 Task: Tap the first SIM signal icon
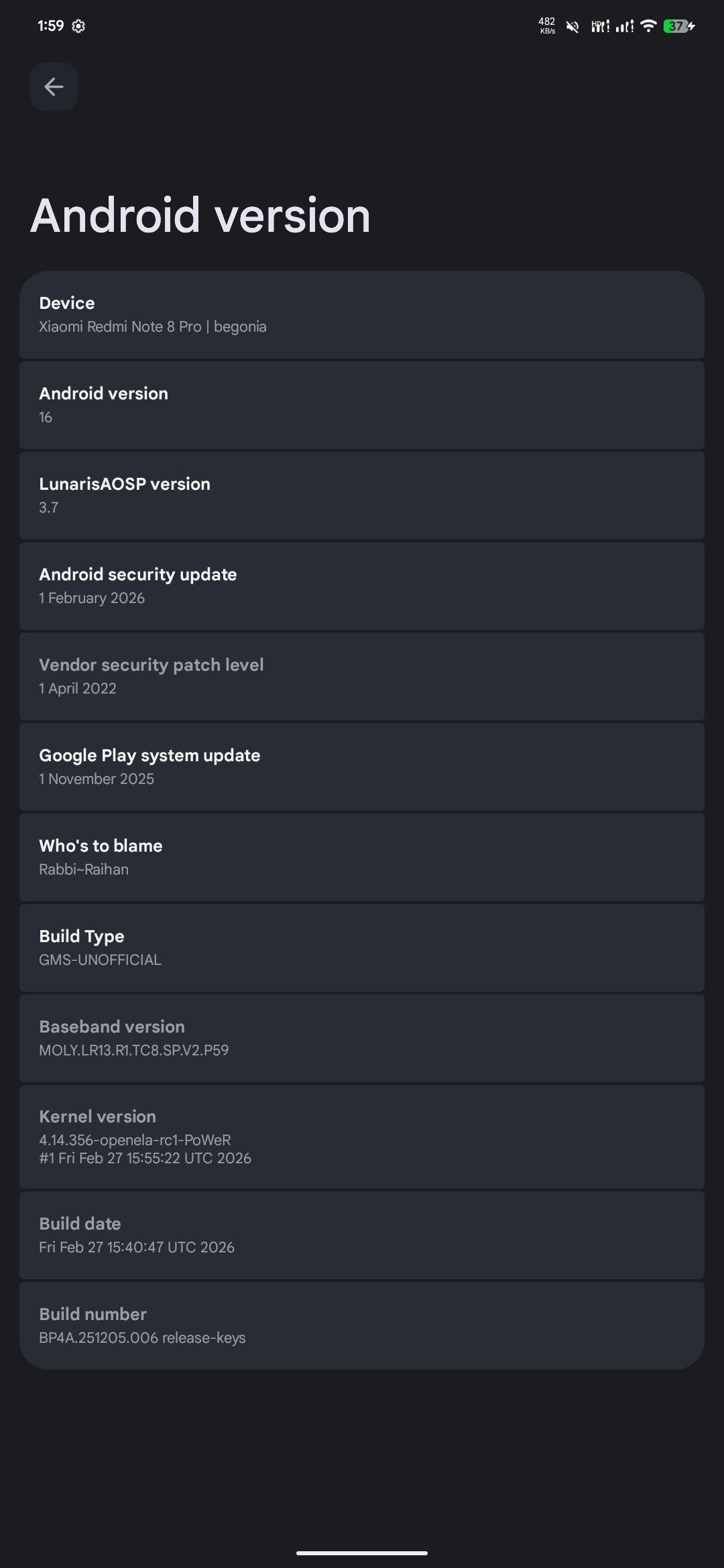coord(600,26)
